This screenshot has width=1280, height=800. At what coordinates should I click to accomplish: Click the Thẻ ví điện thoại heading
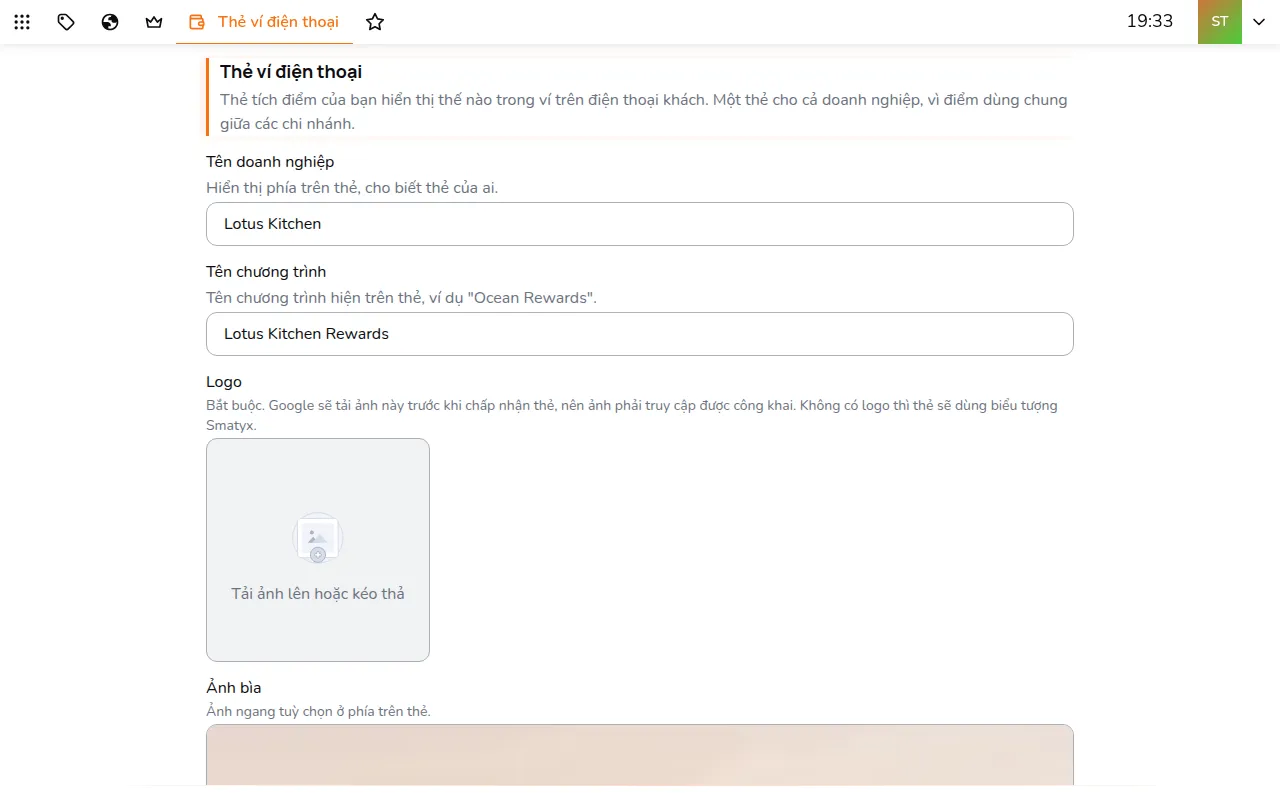tap(291, 72)
